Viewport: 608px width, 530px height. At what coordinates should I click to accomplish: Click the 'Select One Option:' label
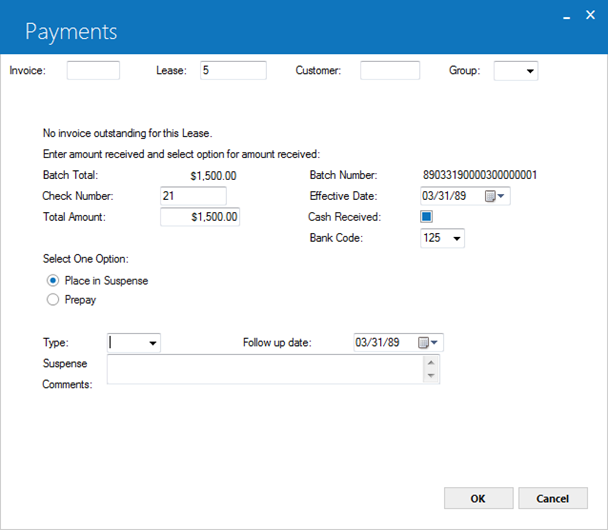click(86, 259)
